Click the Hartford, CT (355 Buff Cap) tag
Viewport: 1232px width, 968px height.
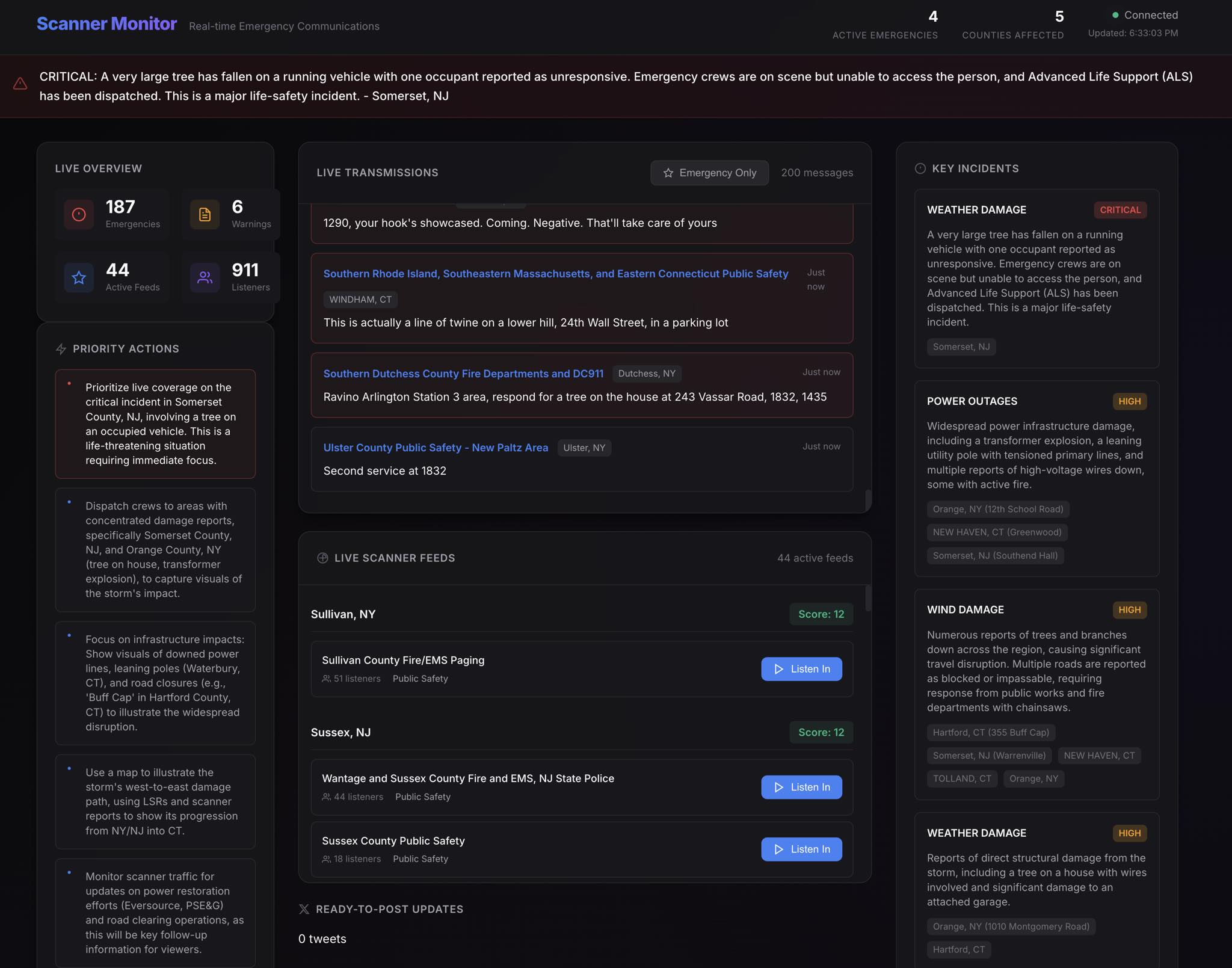coord(991,732)
